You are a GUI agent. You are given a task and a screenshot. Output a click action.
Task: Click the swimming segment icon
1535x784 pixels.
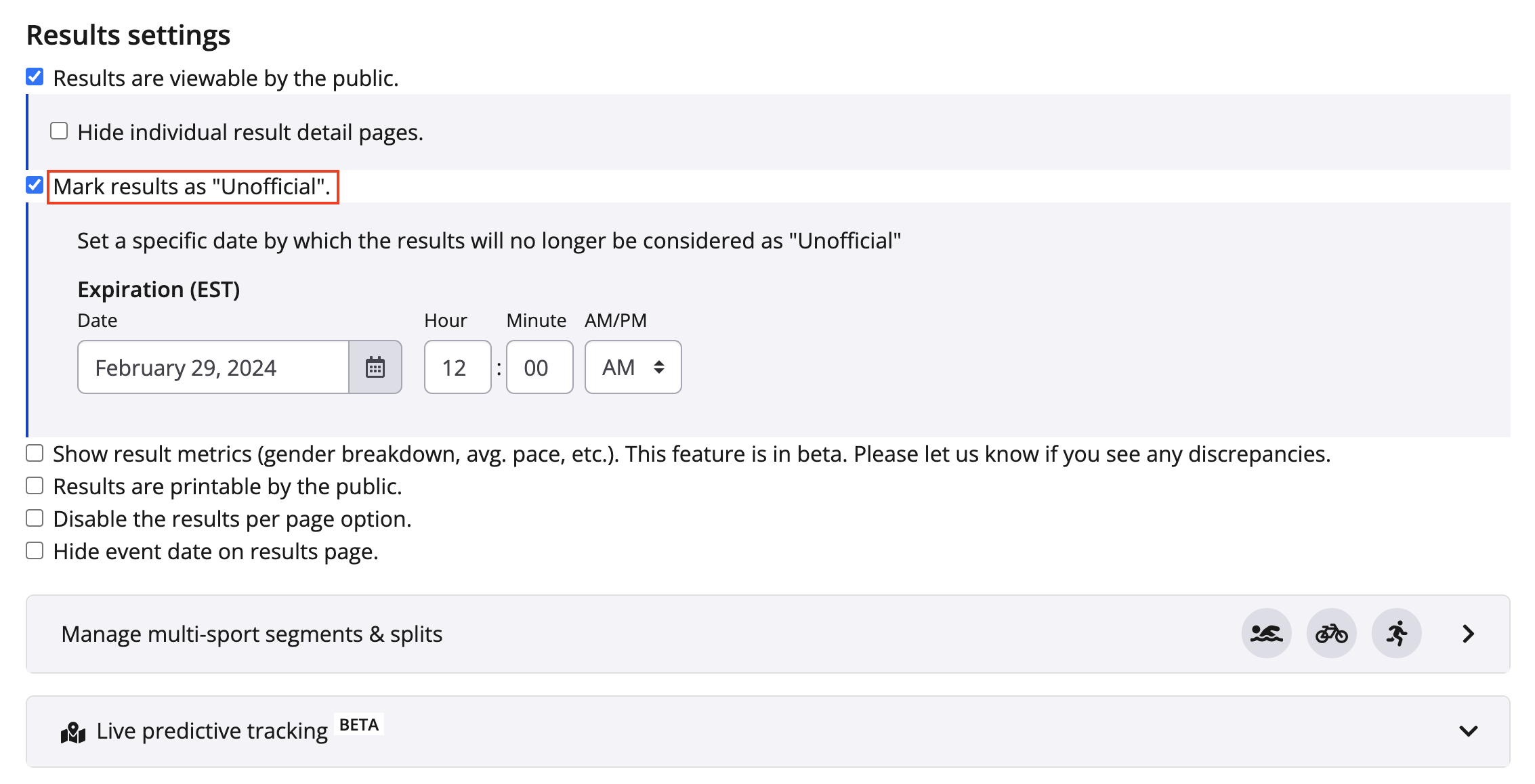[x=1265, y=634]
